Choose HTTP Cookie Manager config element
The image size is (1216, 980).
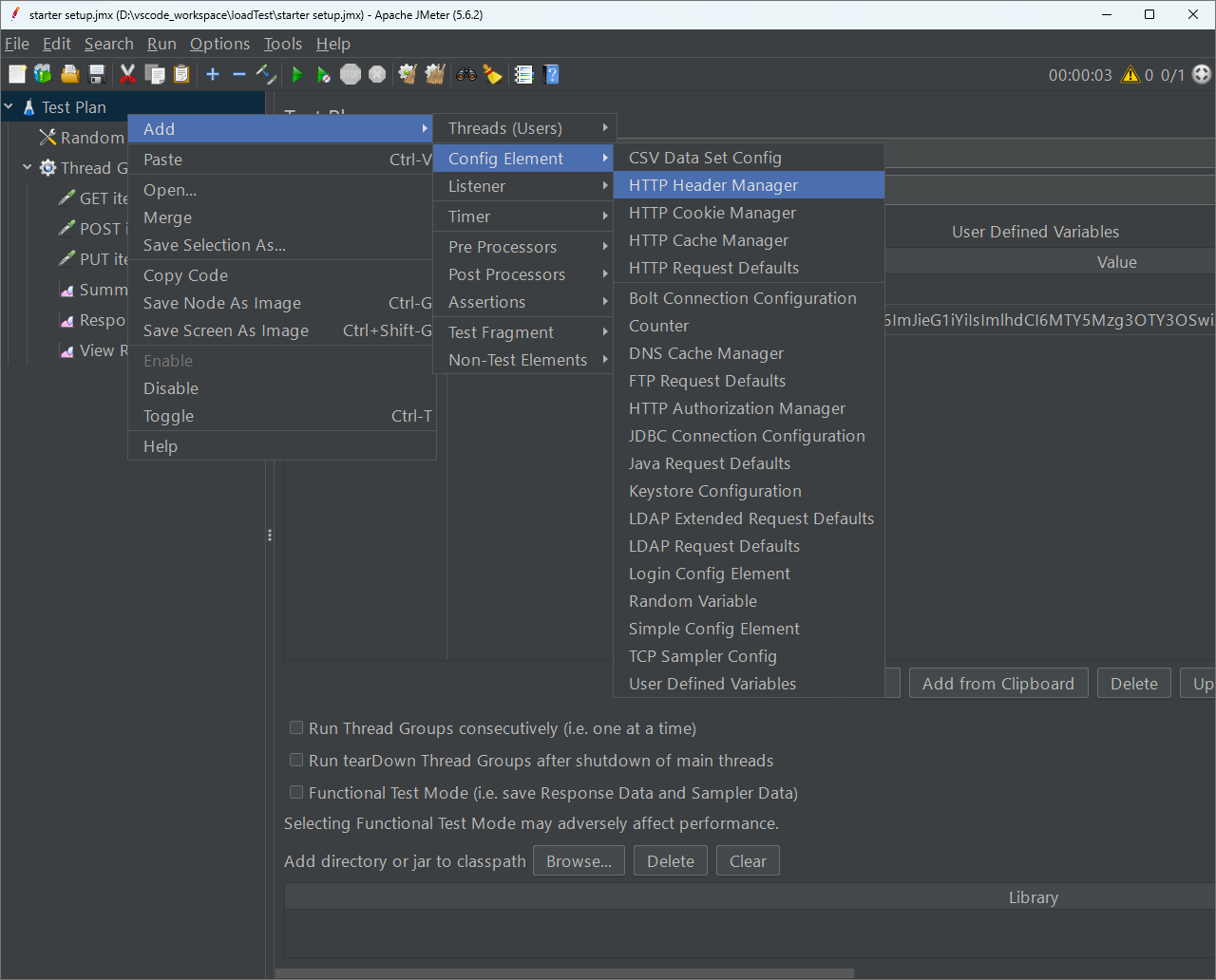(x=712, y=213)
